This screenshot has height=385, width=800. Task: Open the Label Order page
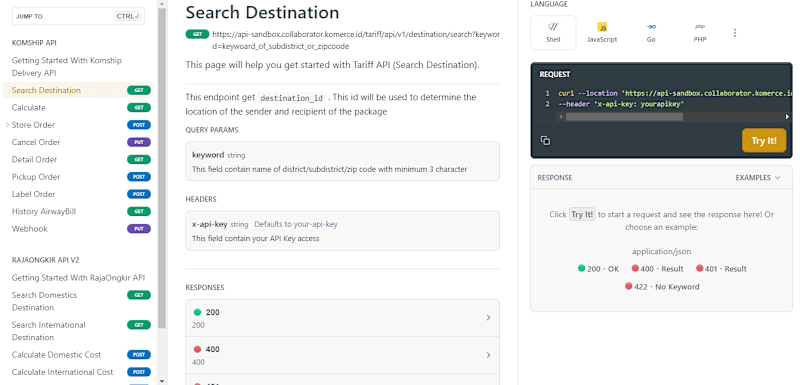click(x=78, y=194)
